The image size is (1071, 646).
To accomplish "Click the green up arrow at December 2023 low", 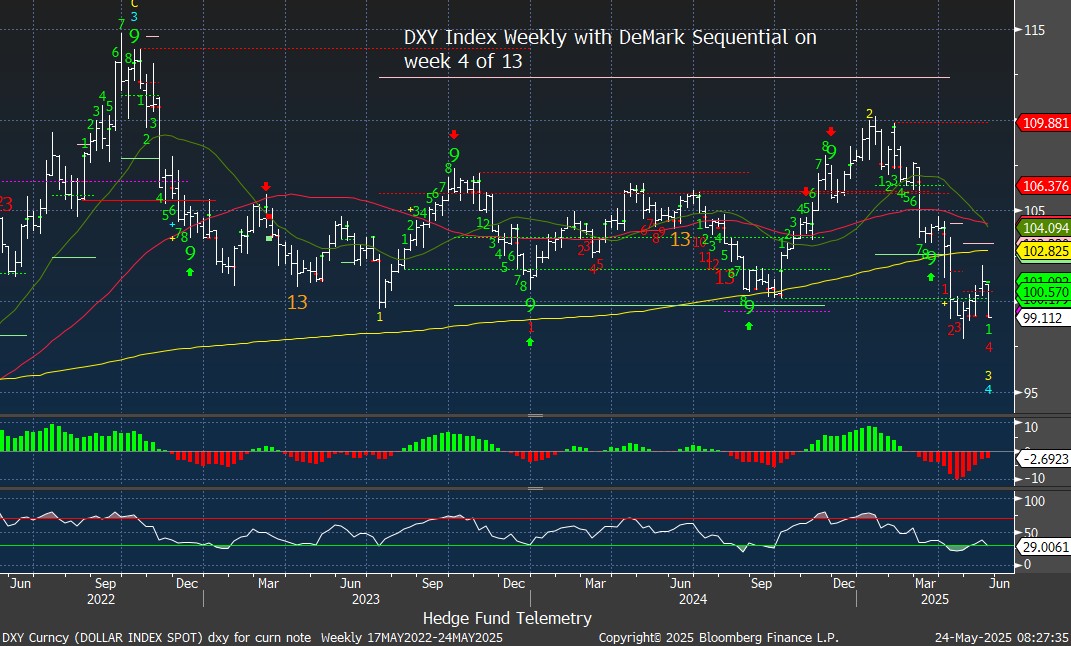I will 530,341.
